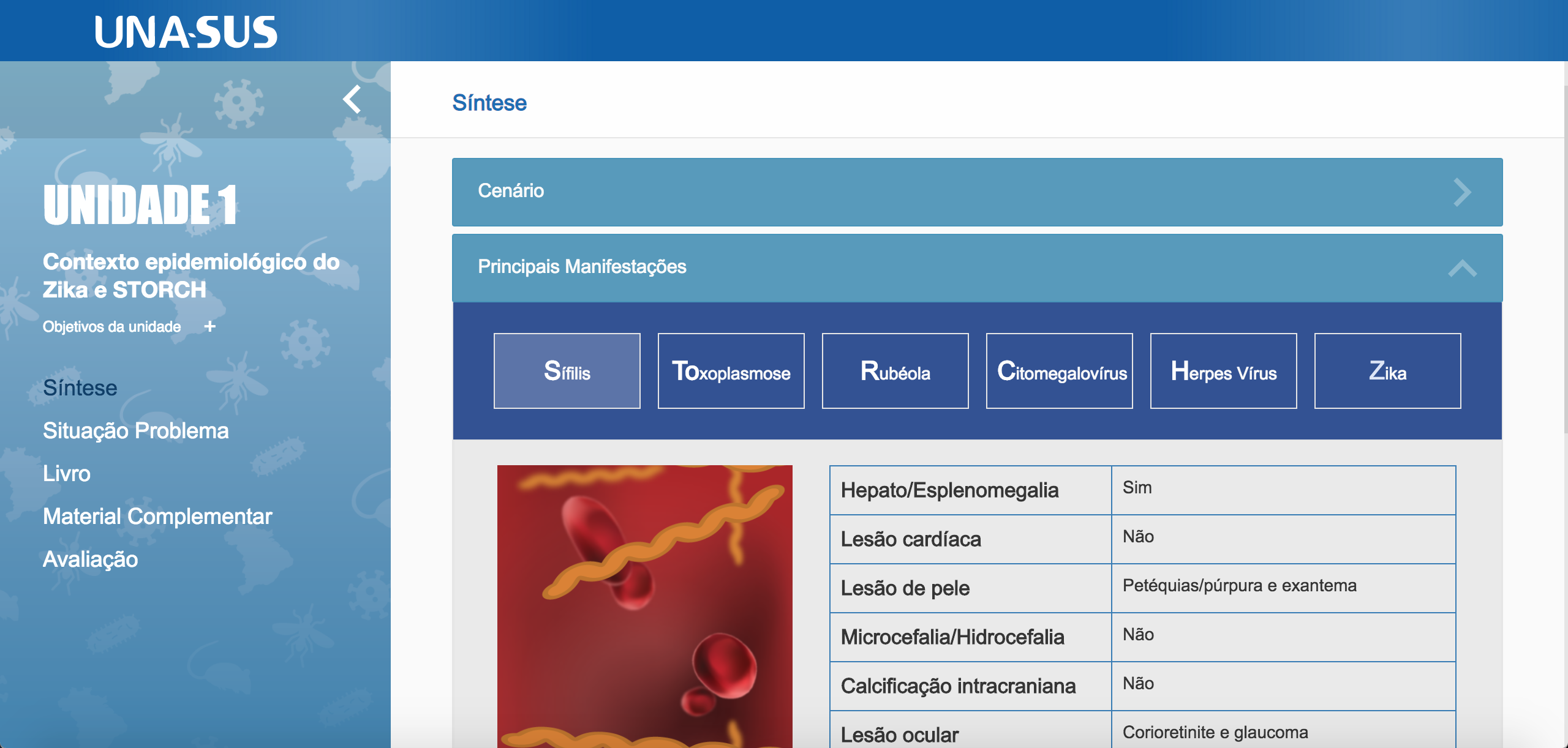The image size is (1568, 748).
Task: Open the Livro sidebar link
Action: [67, 473]
